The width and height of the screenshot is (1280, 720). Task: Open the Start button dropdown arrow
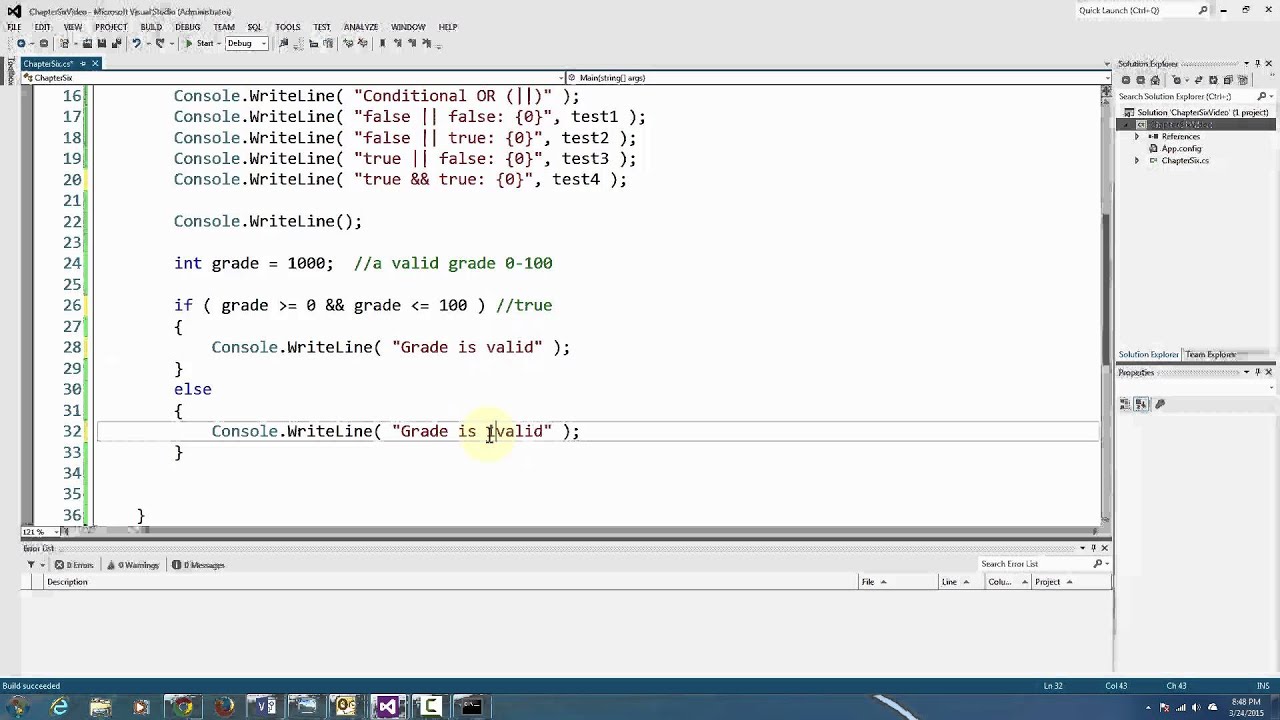click(219, 43)
